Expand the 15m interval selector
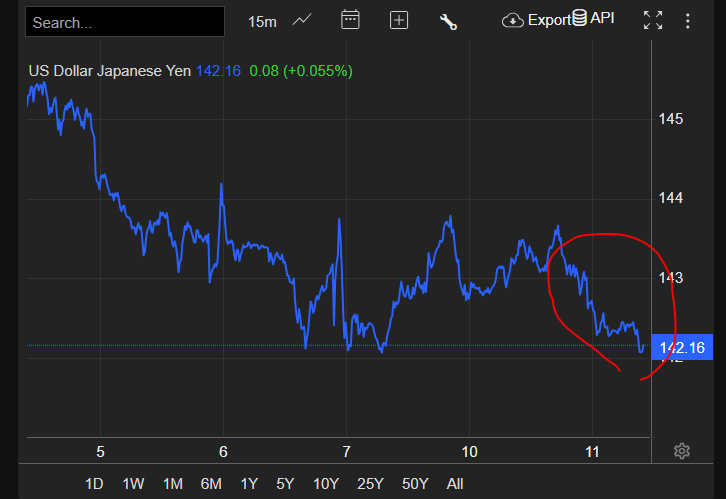Image resolution: width=726 pixels, height=499 pixels. (263, 21)
